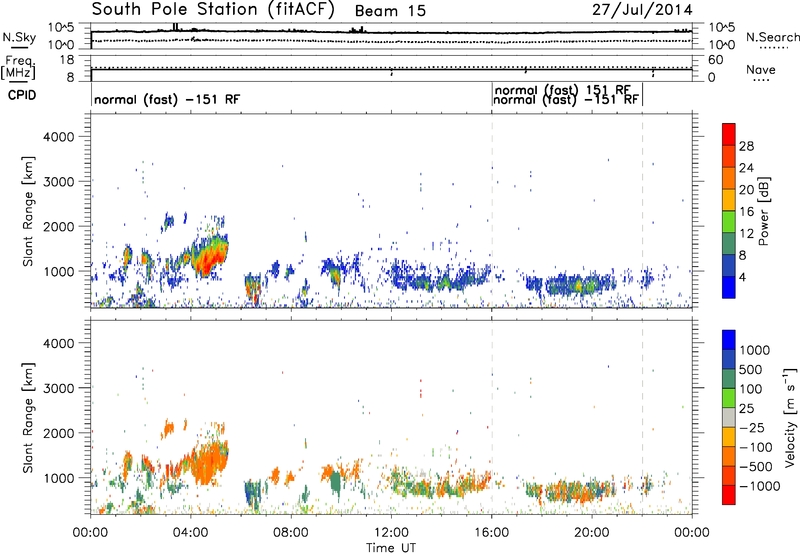Click the power panel "Slant Range [km]" label
Image resolution: width=800 pixels, height=554 pixels.
point(28,211)
